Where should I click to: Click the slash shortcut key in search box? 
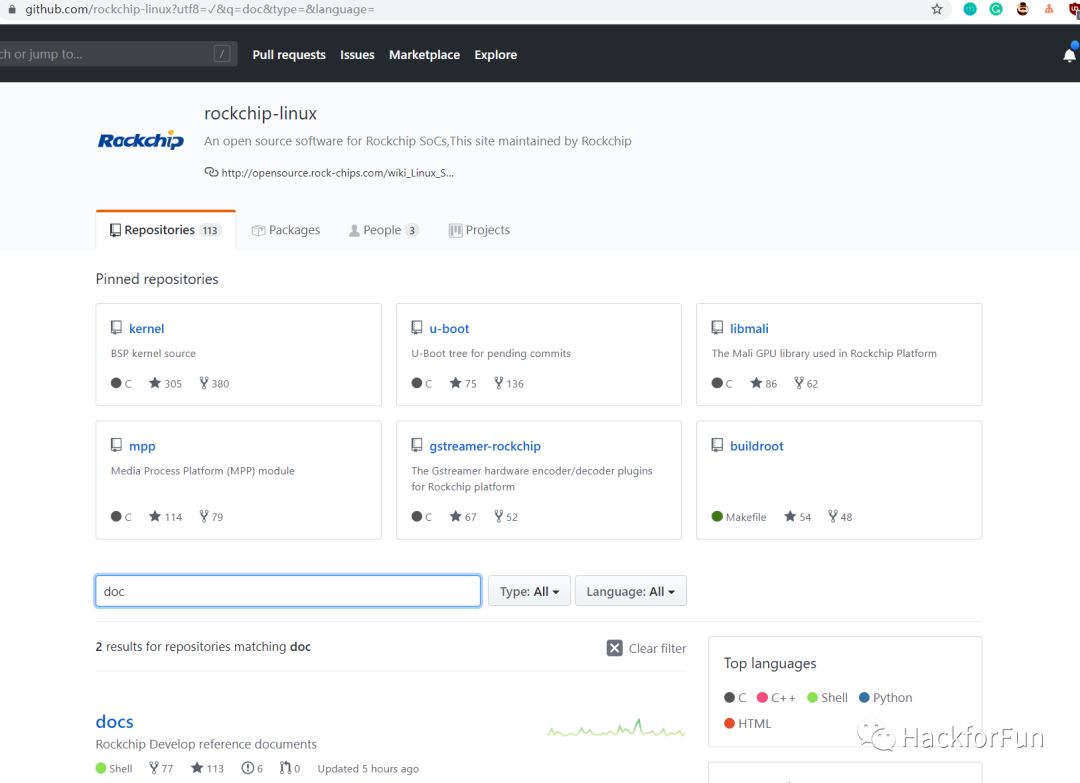coord(222,54)
